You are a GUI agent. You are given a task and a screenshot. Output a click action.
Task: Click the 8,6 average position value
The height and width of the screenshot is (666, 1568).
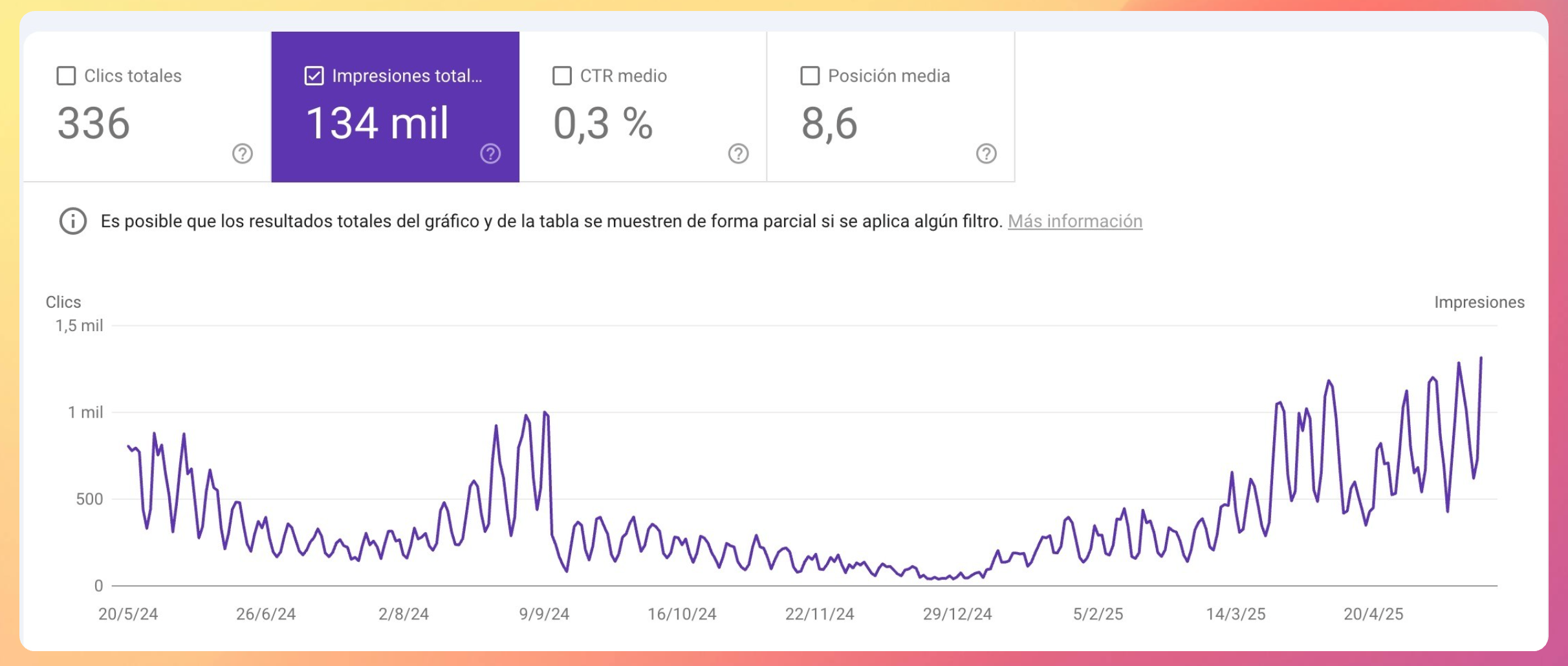[x=829, y=124]
